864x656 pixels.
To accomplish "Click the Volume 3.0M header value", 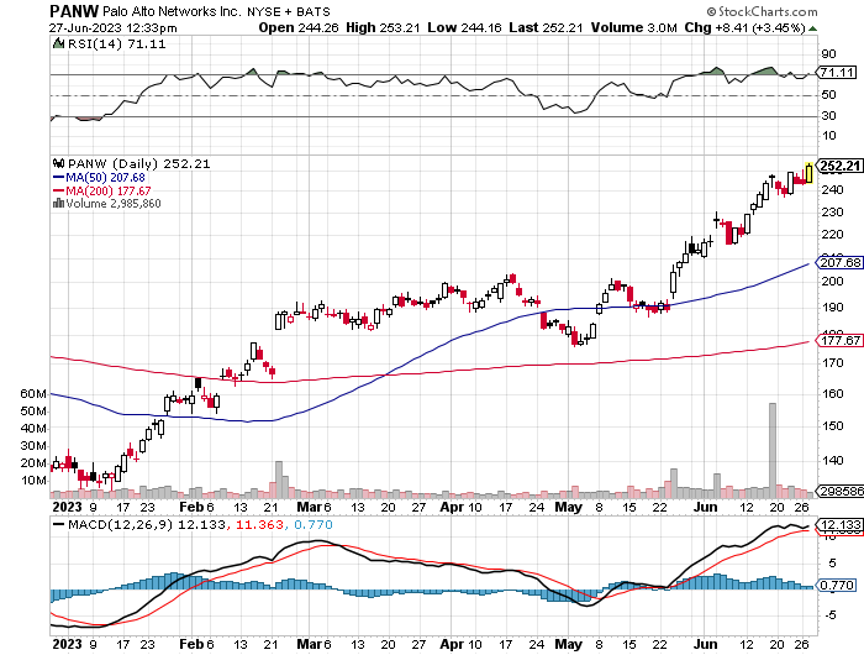I will pos(634,28).
